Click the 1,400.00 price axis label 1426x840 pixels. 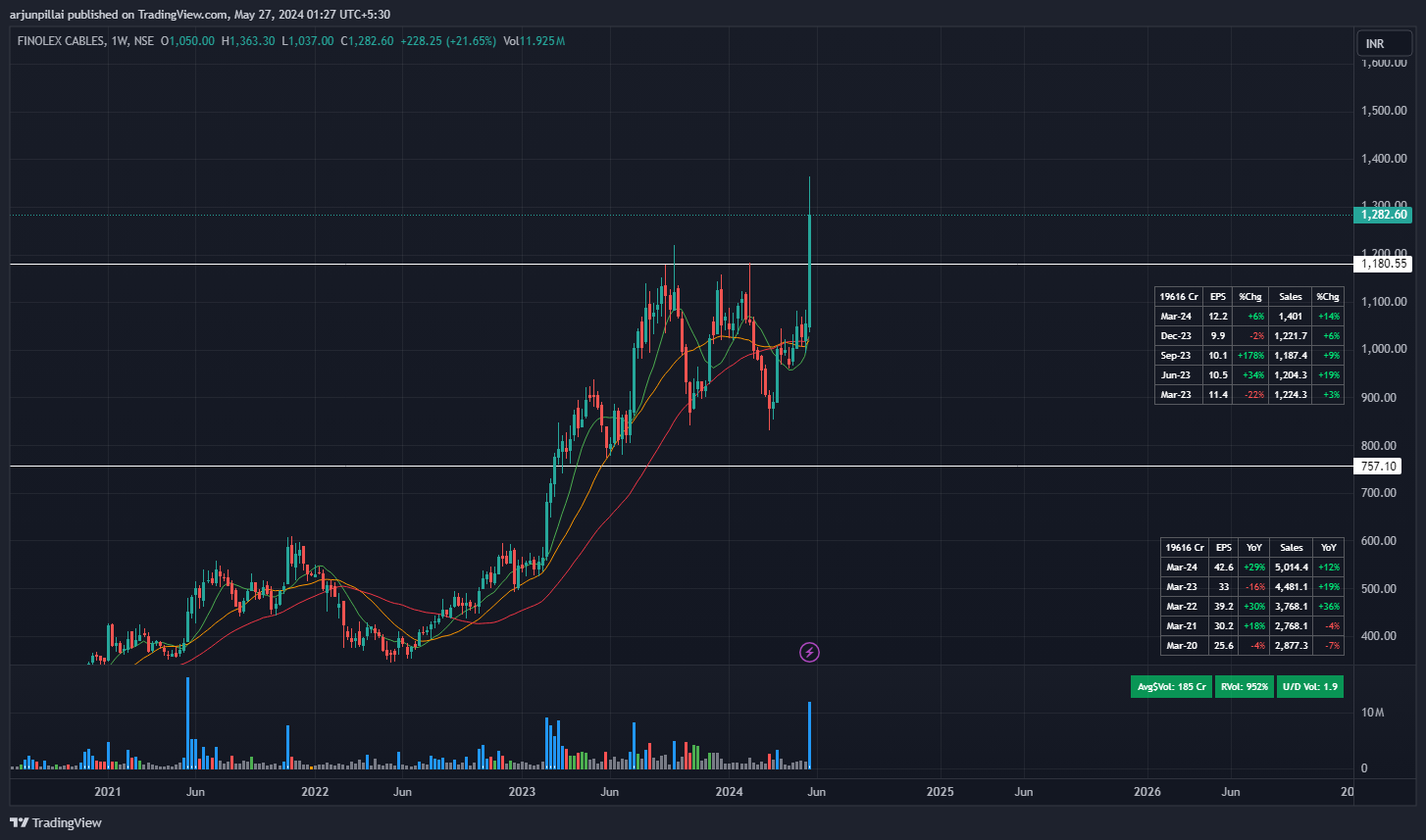point(1386,159)
